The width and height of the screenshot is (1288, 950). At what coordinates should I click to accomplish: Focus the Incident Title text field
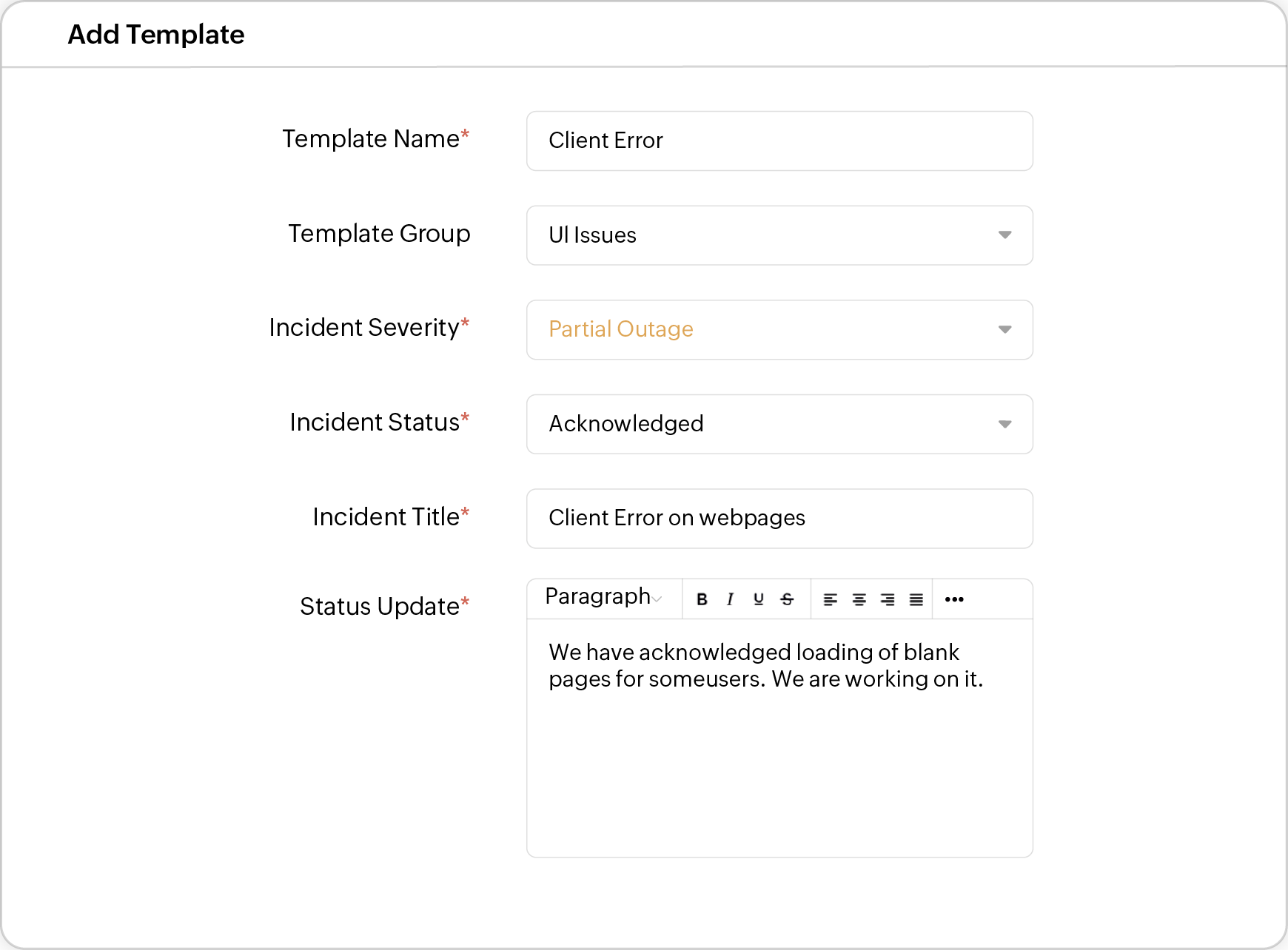pos(779,519)
